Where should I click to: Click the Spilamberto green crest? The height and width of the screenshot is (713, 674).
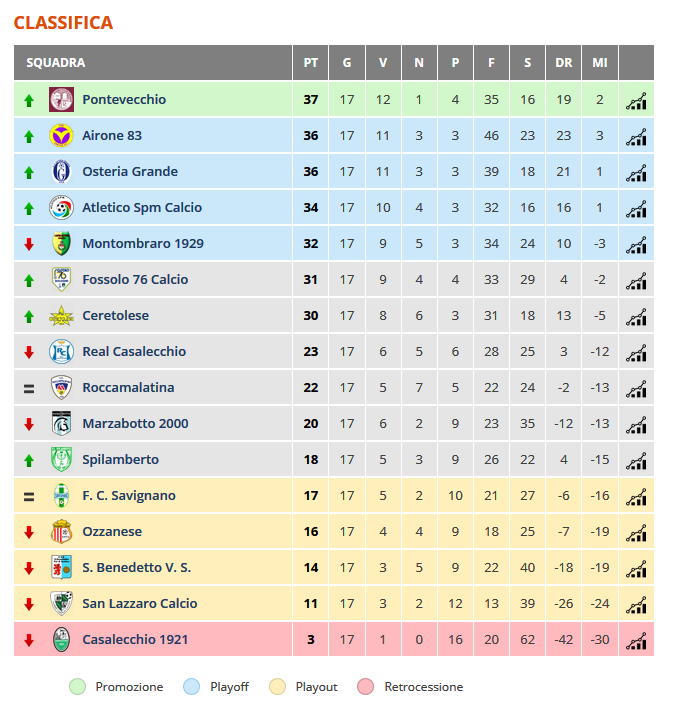61,459
